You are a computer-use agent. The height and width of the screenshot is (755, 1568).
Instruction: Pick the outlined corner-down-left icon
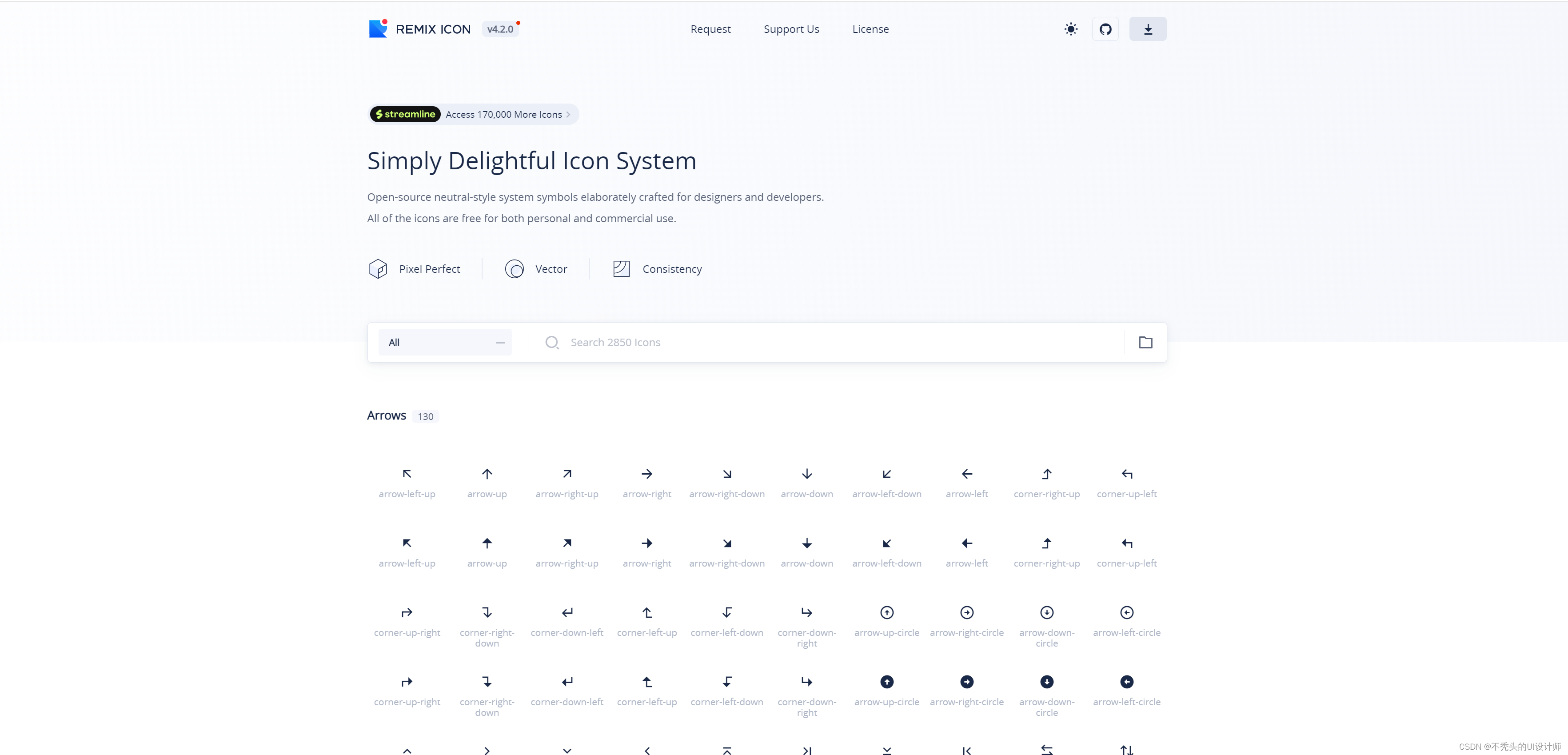[x=567, y=612]
